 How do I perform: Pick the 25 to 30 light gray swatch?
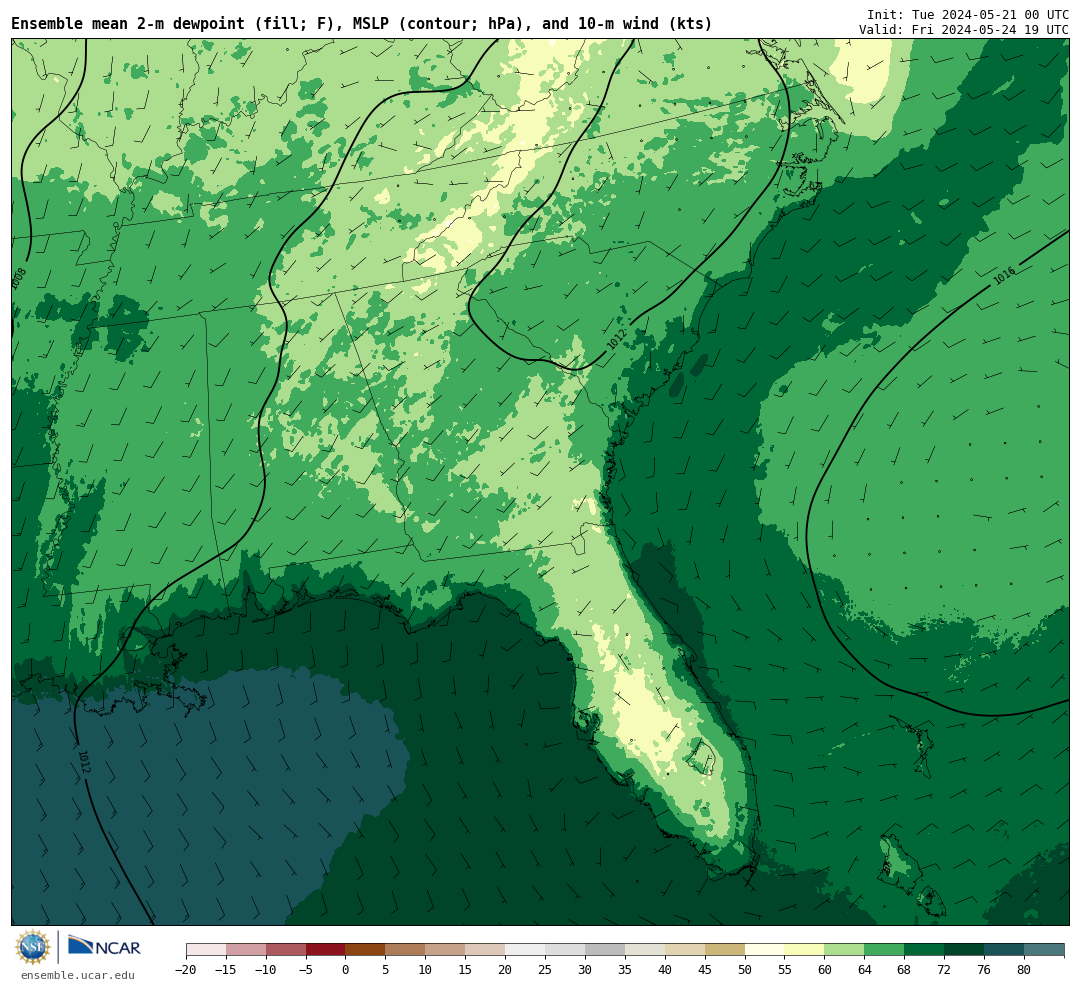565,950
